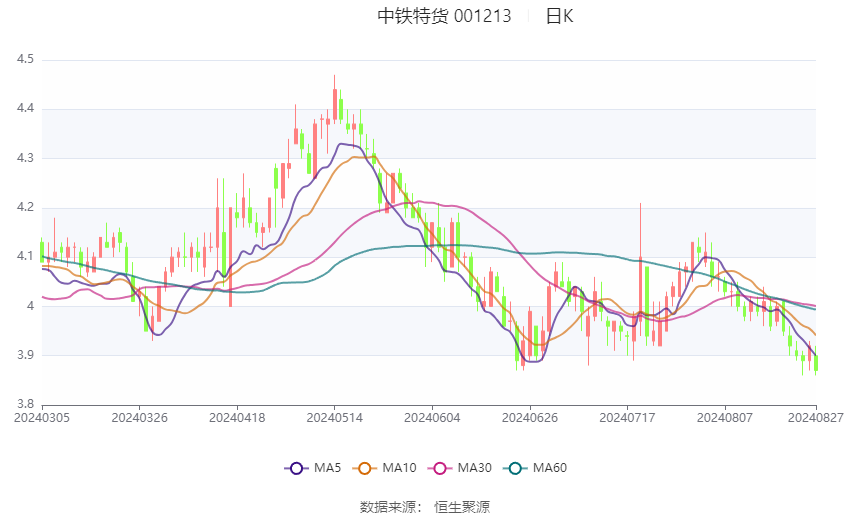Viewport: 850px width, 517px height.
Task: Click the x-axis date label 20240807
Action: (x=725, y=418)
